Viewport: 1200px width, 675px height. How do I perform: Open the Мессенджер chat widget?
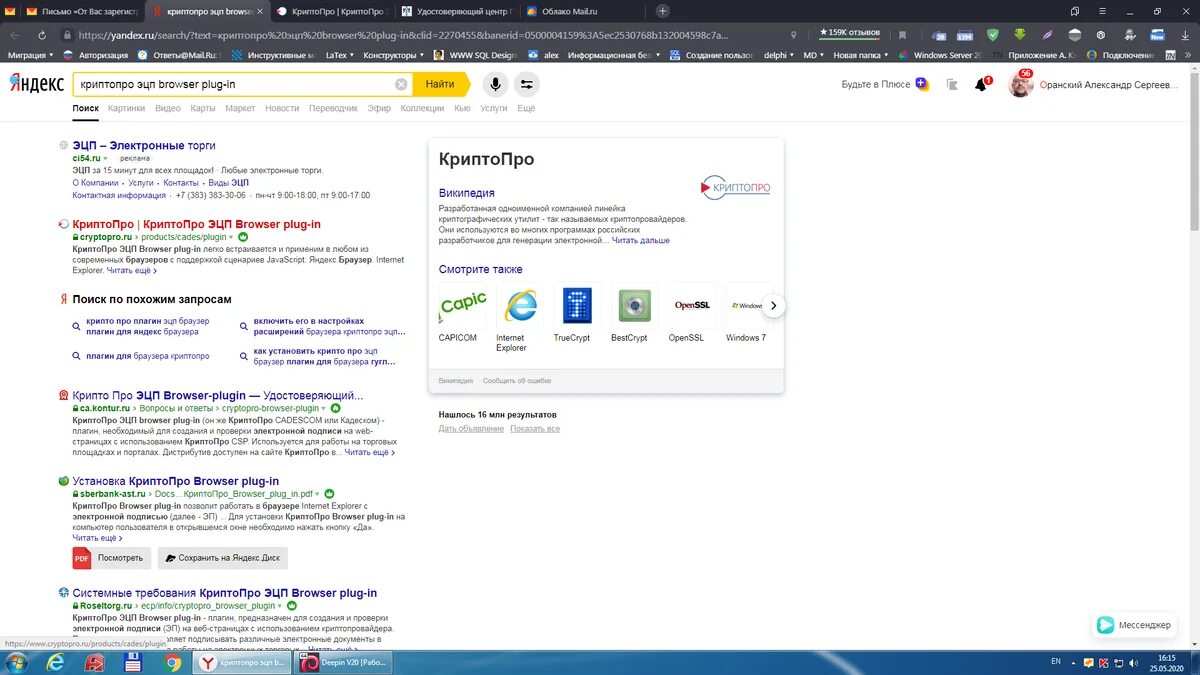tap(1133, 625)
